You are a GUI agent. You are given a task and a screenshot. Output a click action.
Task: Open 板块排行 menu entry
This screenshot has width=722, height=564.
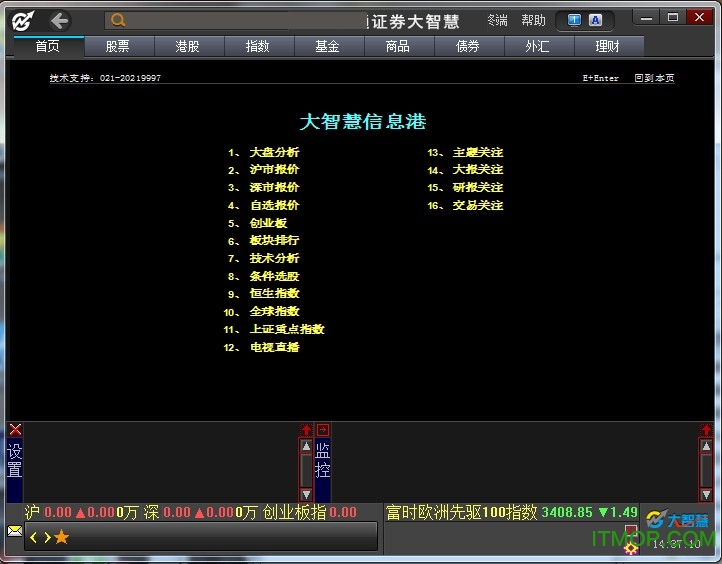[x=274, y=241]
